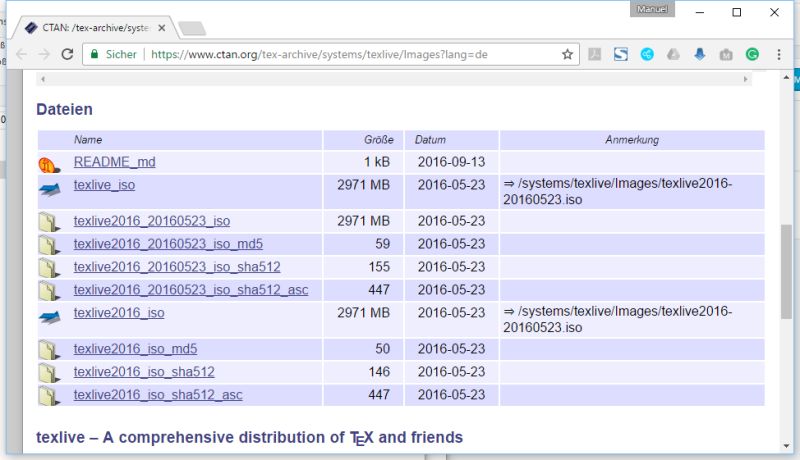Viewport: 800px width, 460px height.
Task: Download texlive2016_20160523_iso
Action: click(x=152, y=221)
